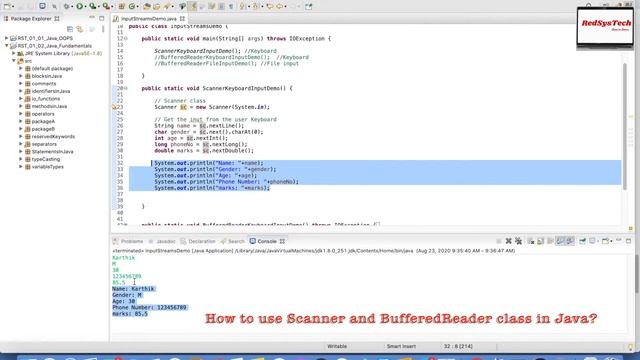The width and height of the screenshot is (640, 360).
Task: Expand the io_functions package
Action: 21,98
